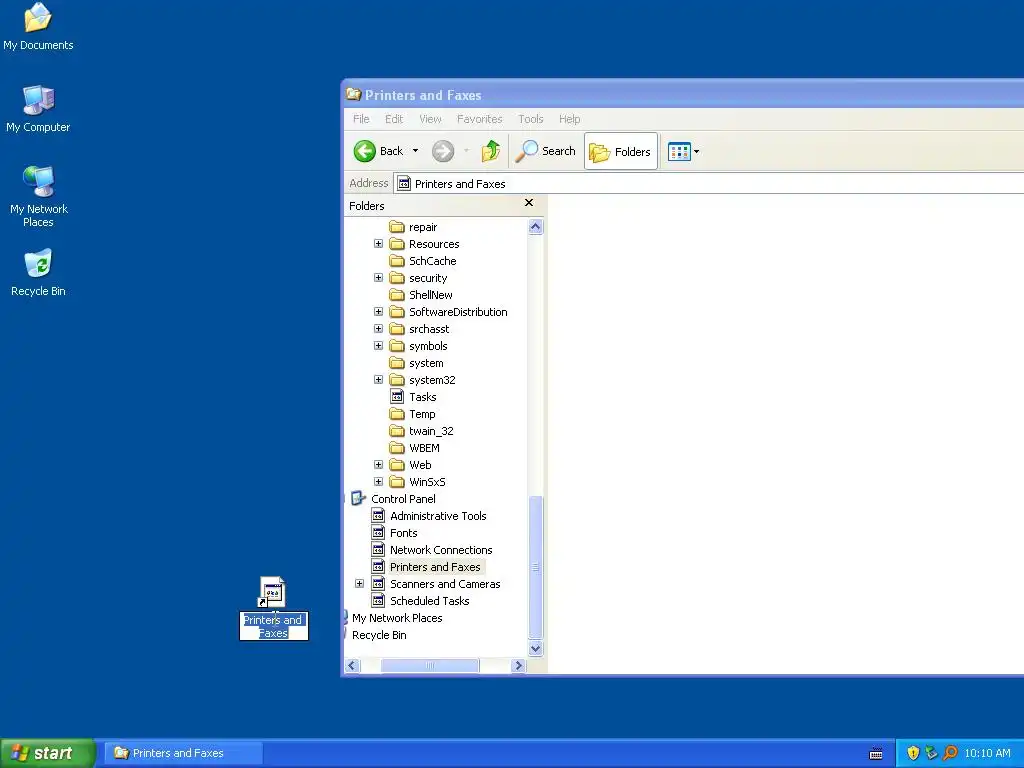Open My Documents desktop icon
Screen dimensions: 1024x768
coord(38,26)
